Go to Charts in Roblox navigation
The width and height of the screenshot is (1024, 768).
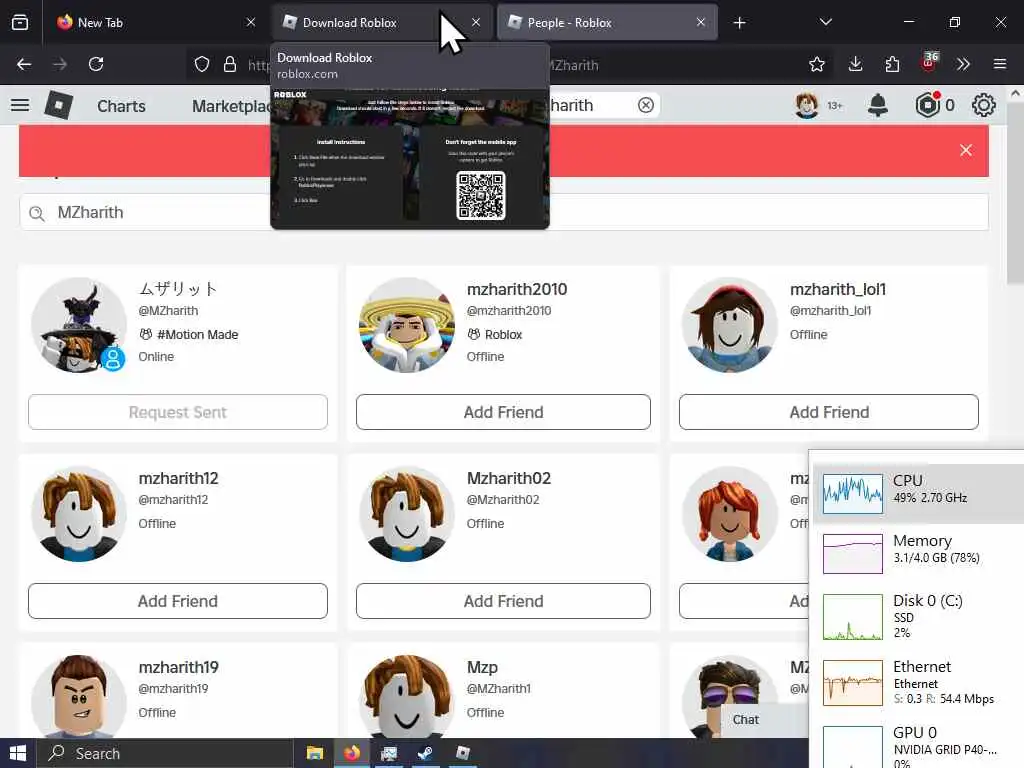pyautogui.click(x=121, y=106)
